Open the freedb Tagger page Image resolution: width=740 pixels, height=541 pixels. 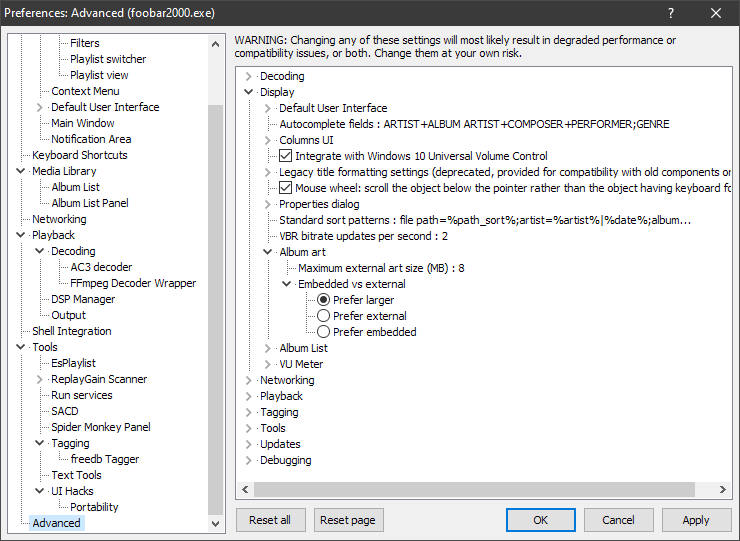(x=105, y=459)
